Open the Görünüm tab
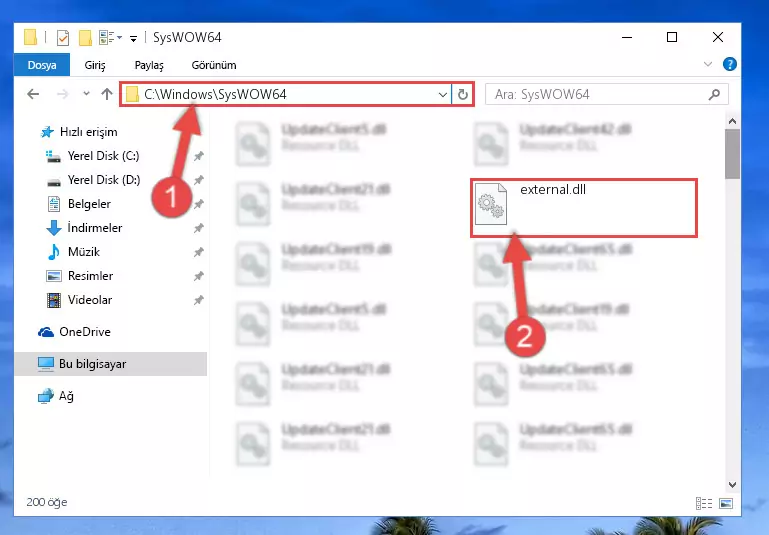769x535 pixels. click(x=214, y=65)
